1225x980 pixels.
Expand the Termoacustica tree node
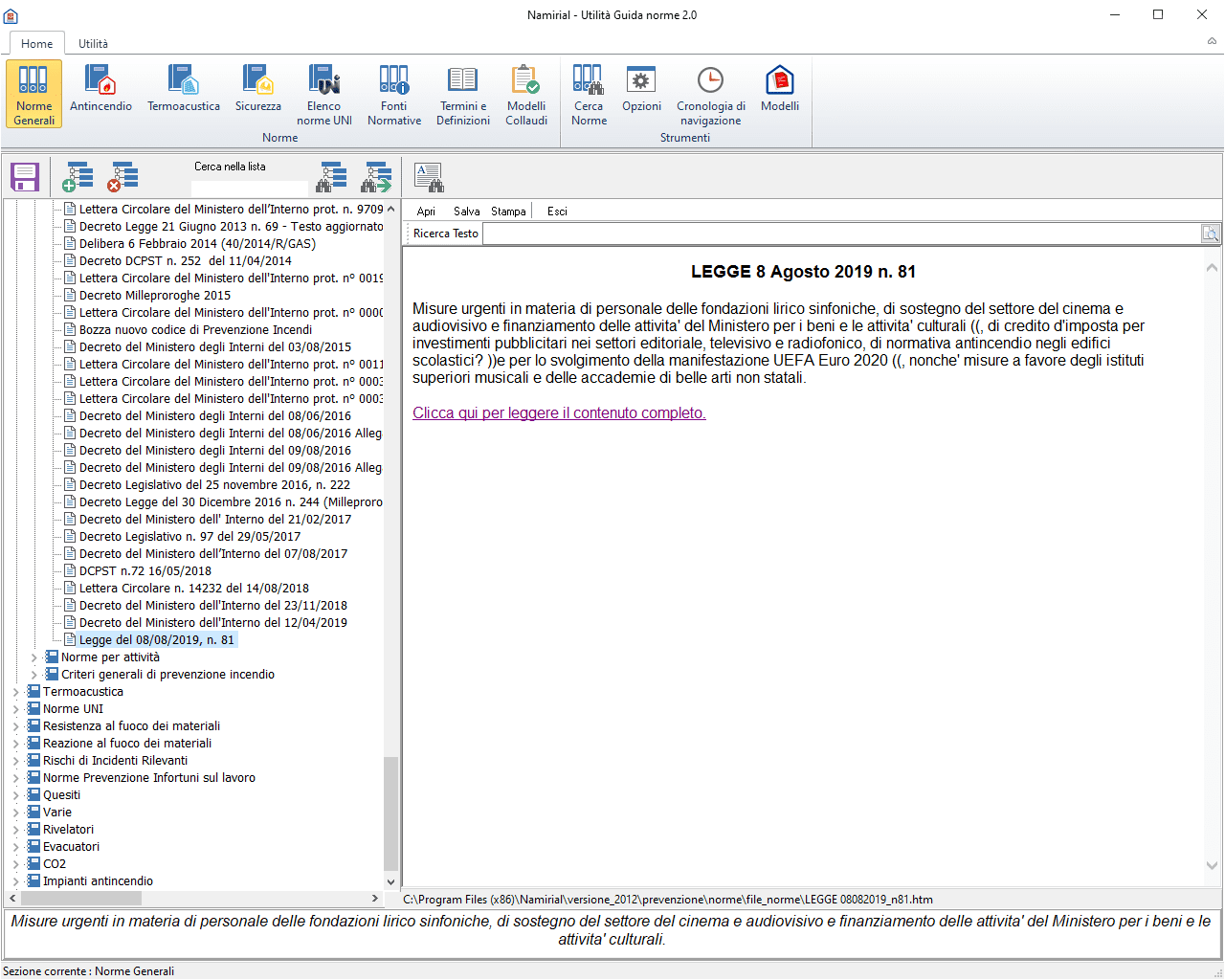coord(15,692)
